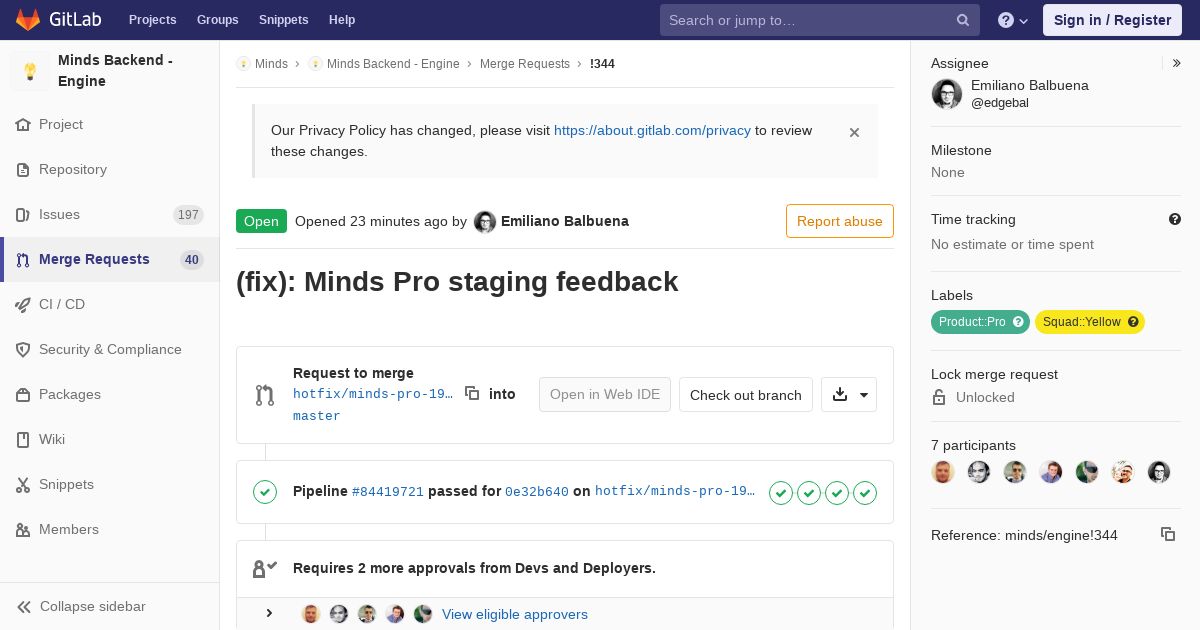
Task: Expand the approvers list chevron
Action: [x=269, y=614]
